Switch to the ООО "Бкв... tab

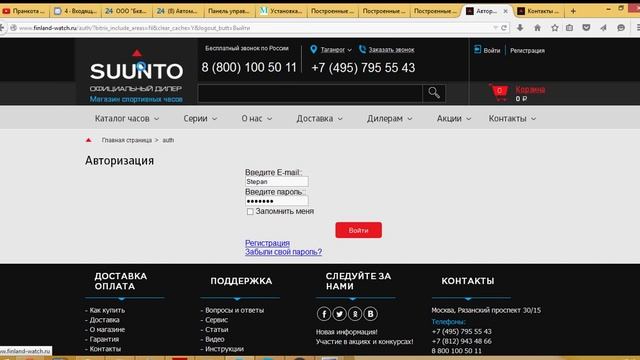coord(127,11)
